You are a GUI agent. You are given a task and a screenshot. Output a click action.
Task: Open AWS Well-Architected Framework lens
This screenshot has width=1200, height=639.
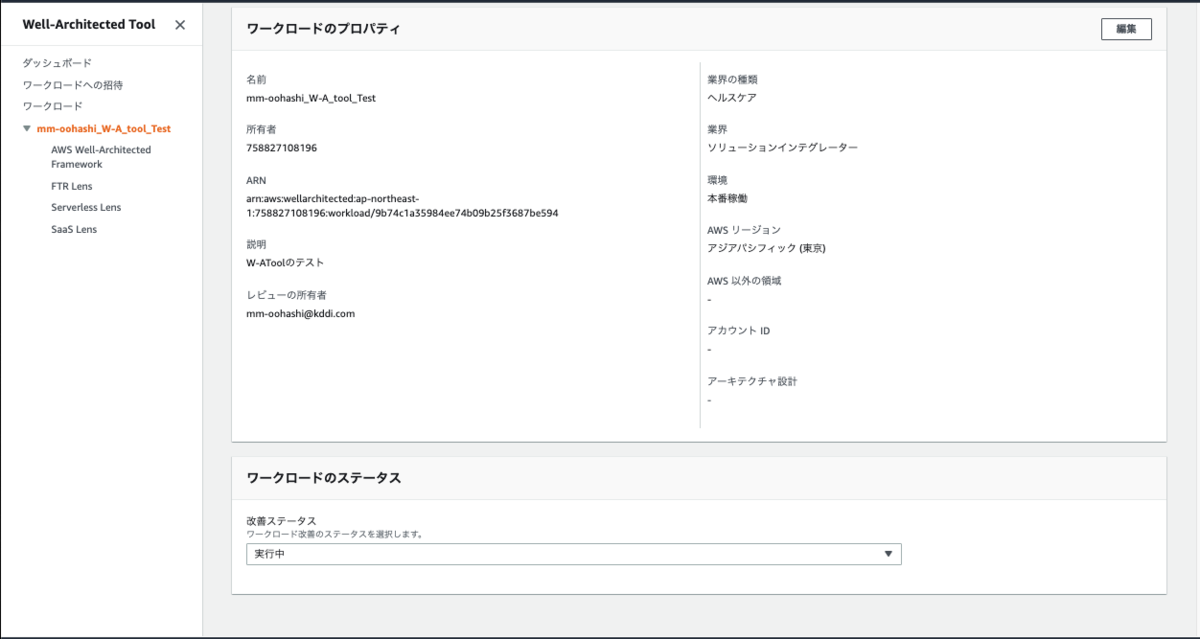point(101,157)
